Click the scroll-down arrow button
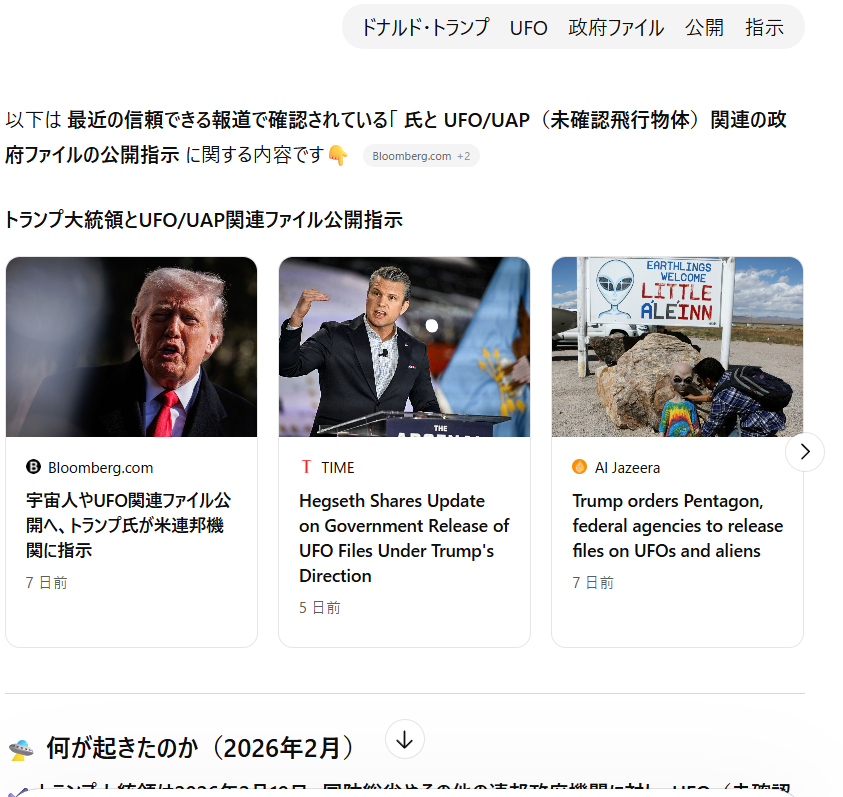The image size is (843, 797). 405,739
